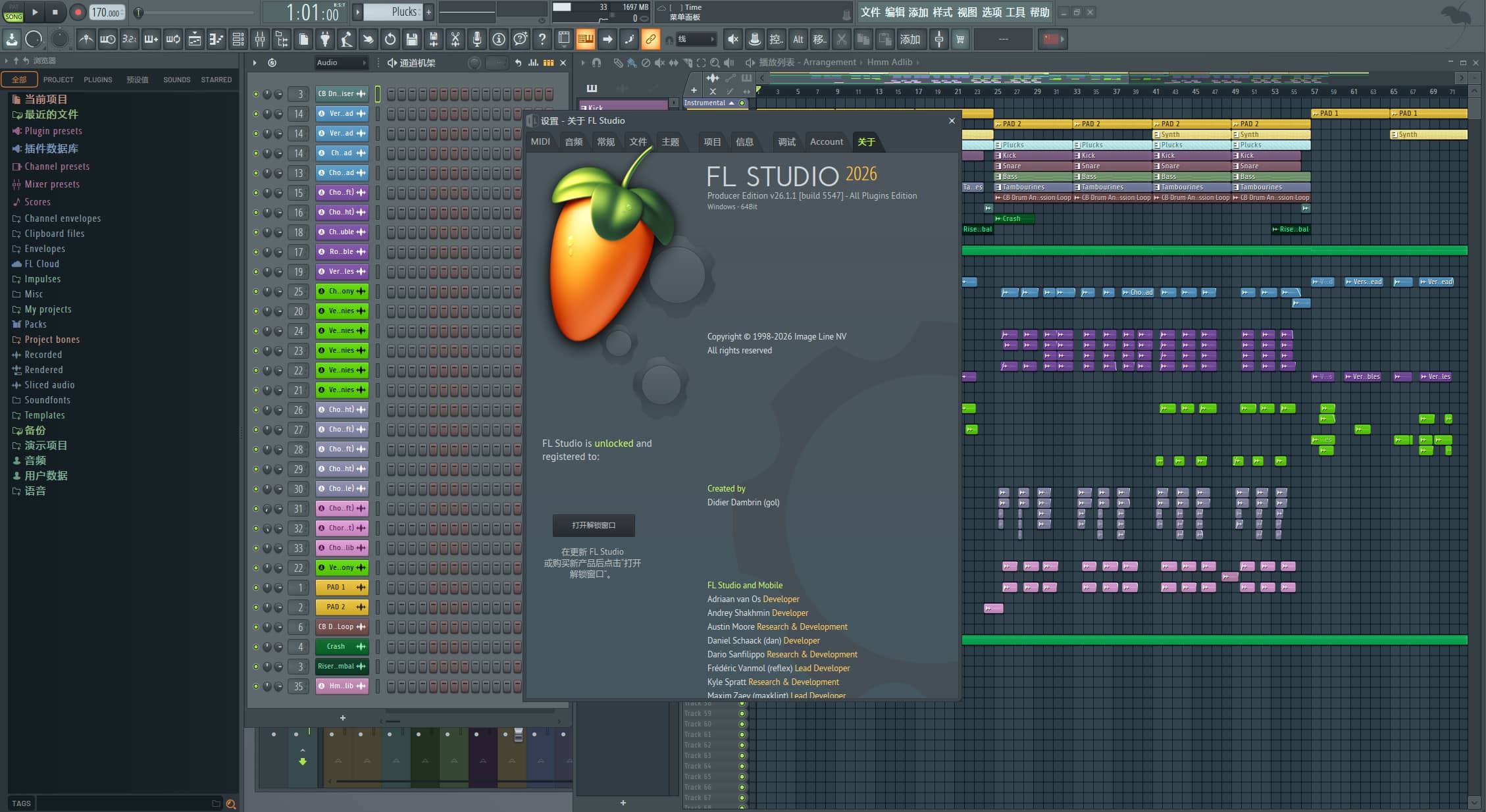Open the flag language dropdown

coord(1052,39)
